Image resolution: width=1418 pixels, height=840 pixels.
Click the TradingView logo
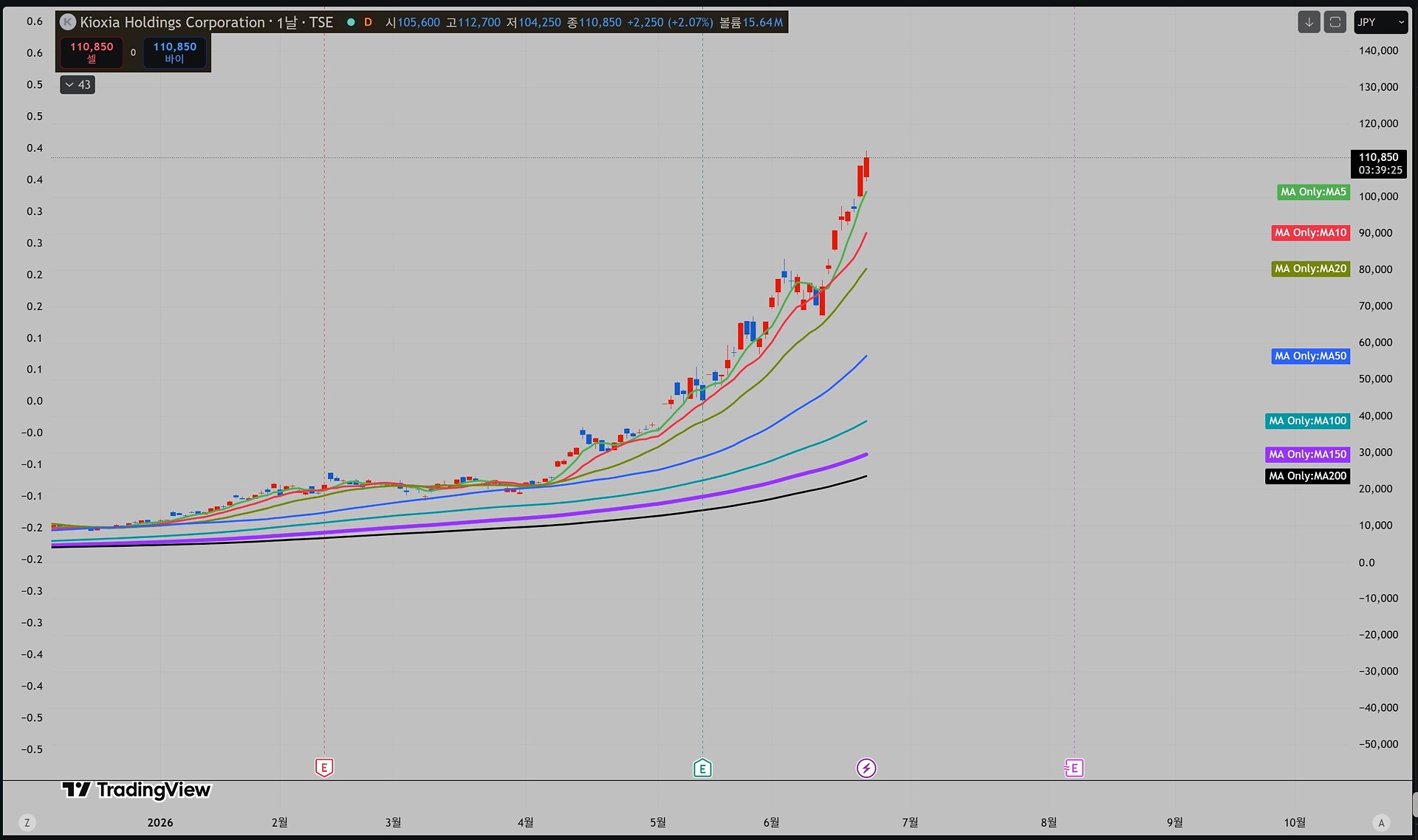[x=137, y=790]
